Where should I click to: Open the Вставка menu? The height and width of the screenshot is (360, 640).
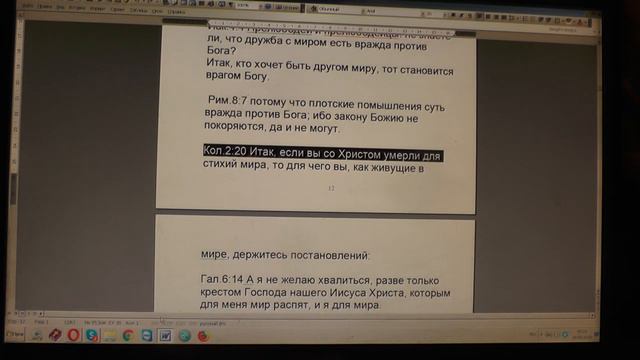pyautogui.click(x=77, y=8)
